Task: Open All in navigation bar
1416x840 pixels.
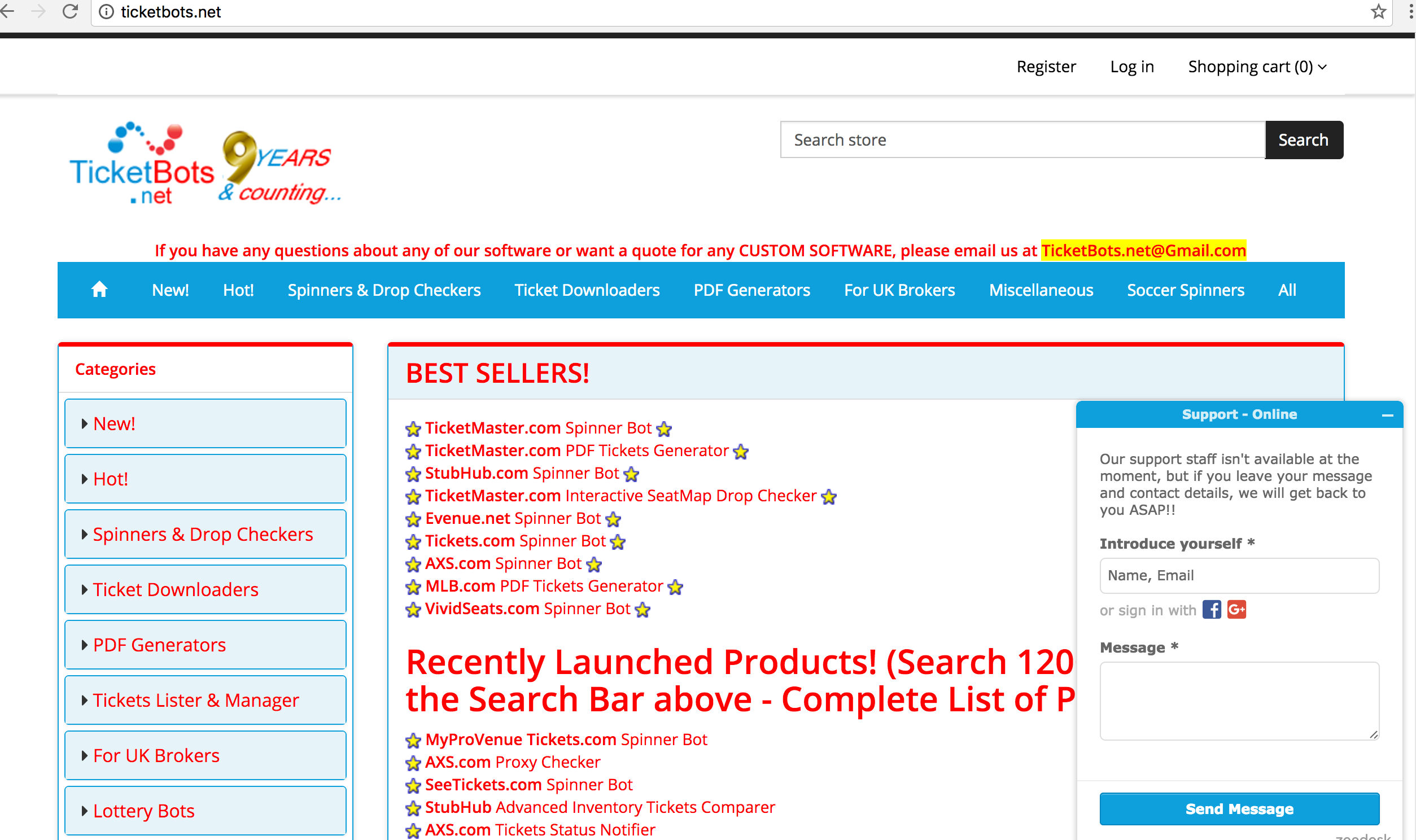Action: point(1287,290)
